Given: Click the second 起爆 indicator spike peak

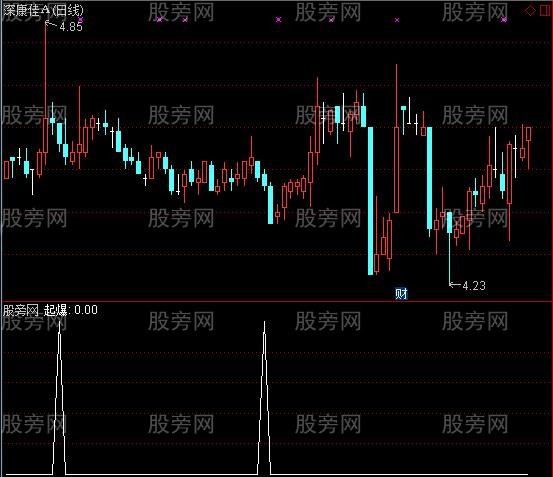Looking at the screenshot, I should 265,323.
